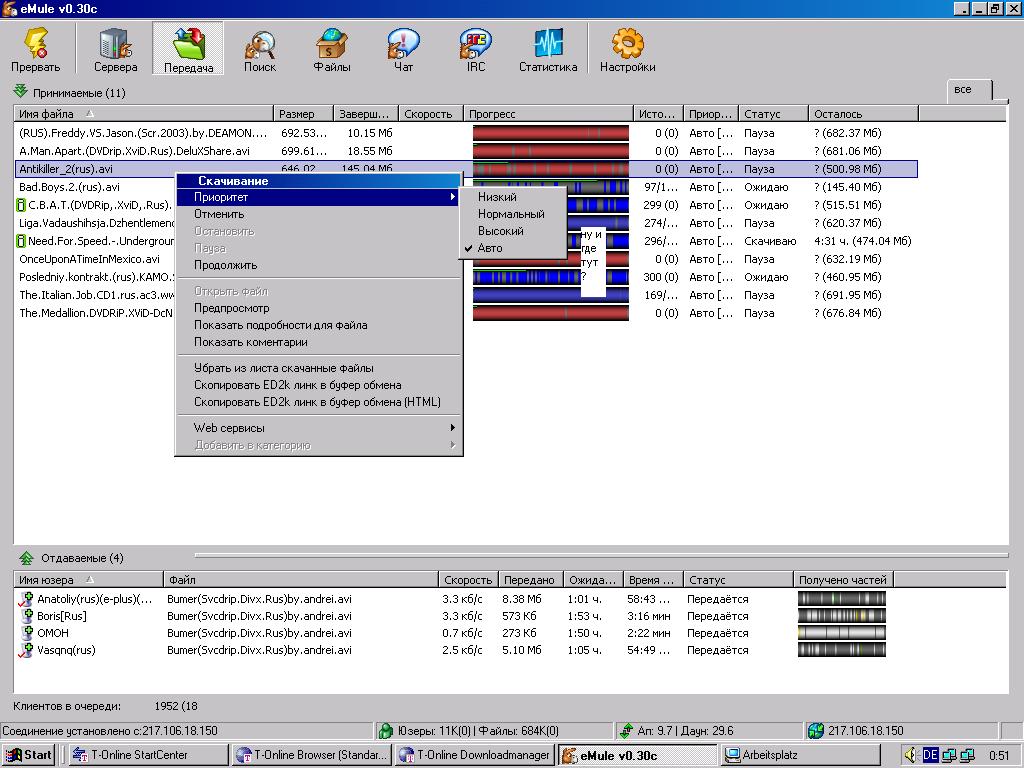Switch to the все category tab
The image size is (1024, 768).
pos(969,90)
